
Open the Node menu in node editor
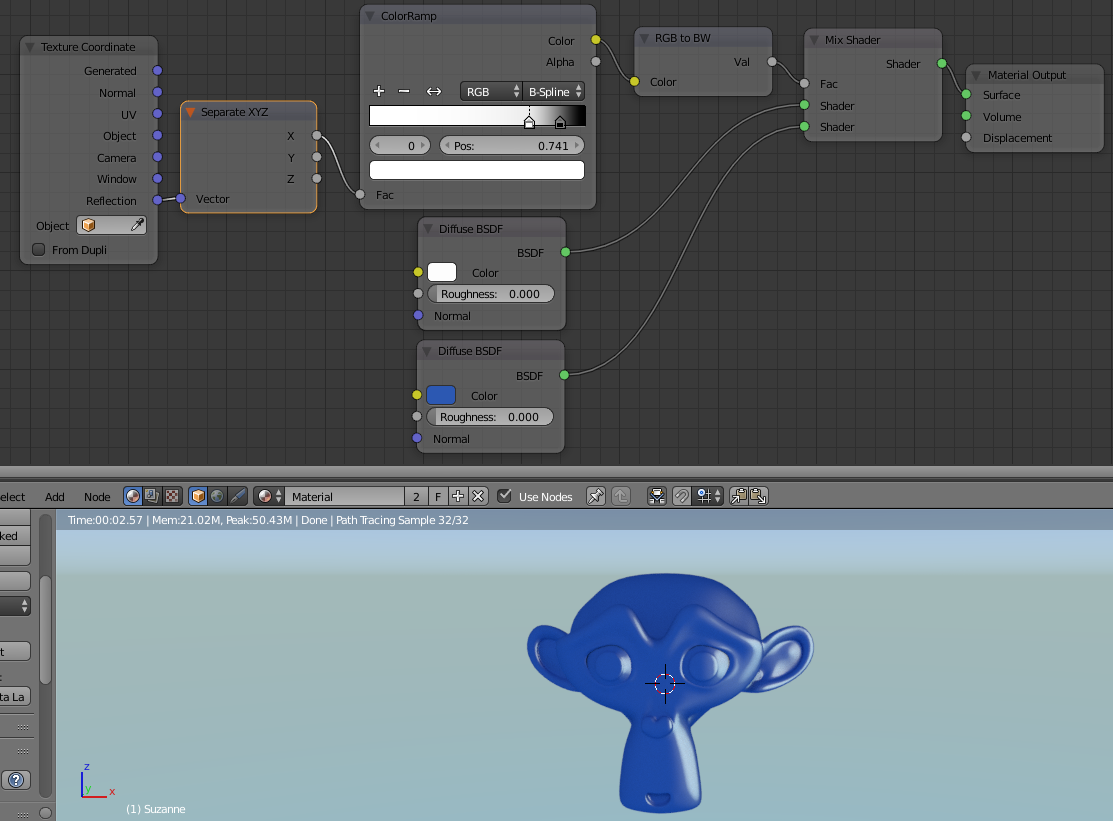point(97,497)
